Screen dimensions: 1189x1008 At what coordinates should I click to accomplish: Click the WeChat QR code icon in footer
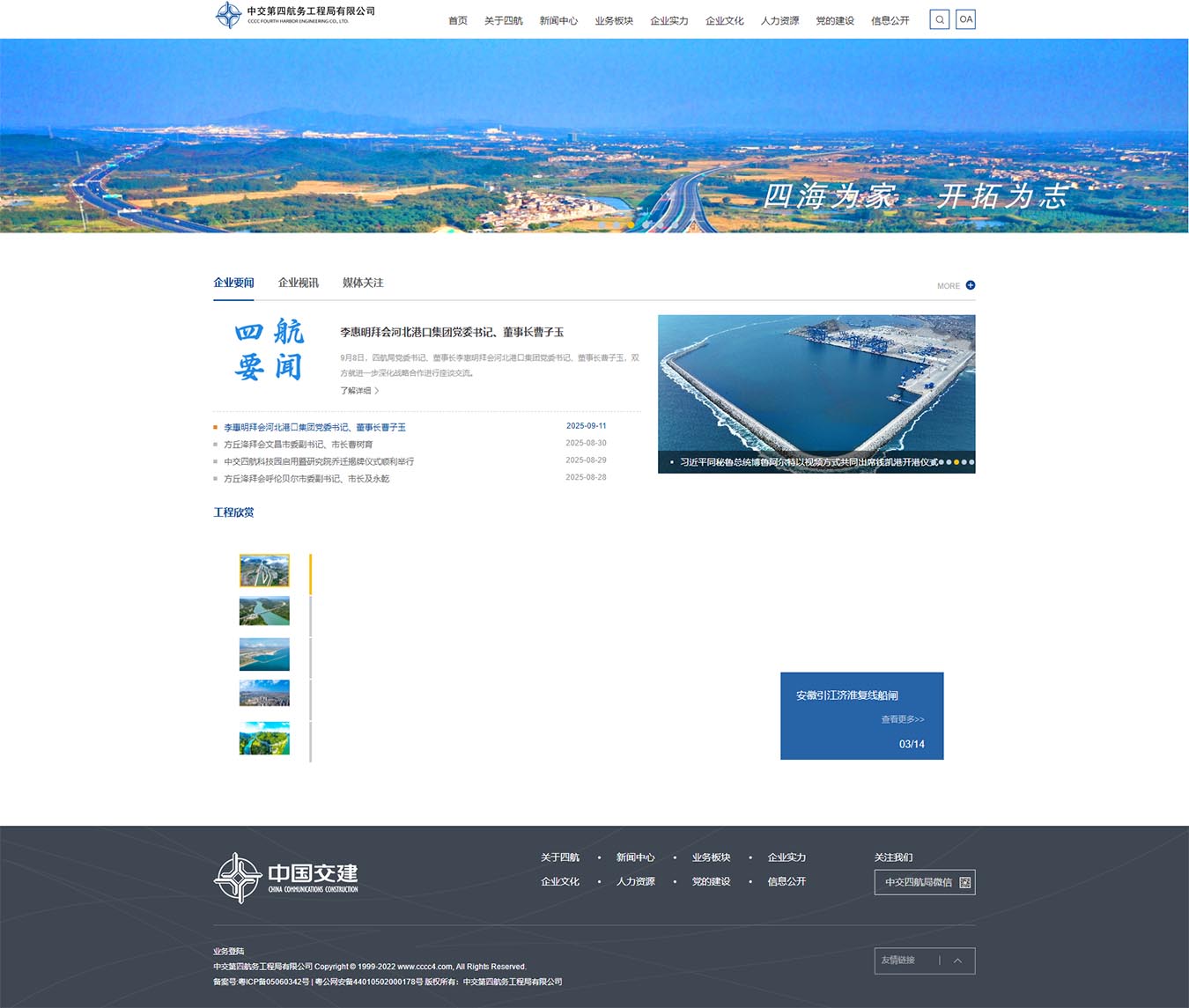click(x=964, y=882)
